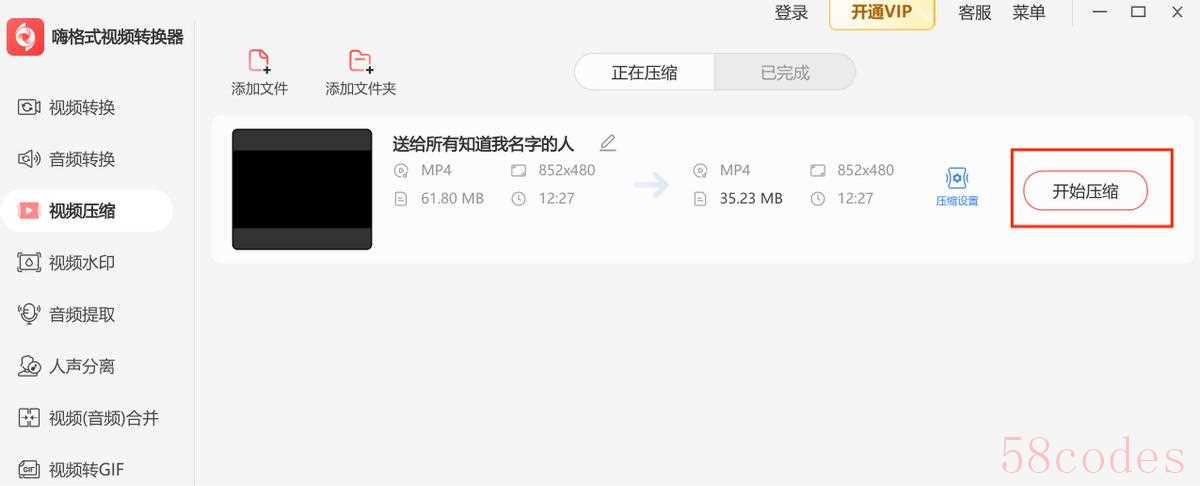Select 视频水印 video watermark in sidebar
This screenshot has height=486, width=1200.
tap(67, 263)
